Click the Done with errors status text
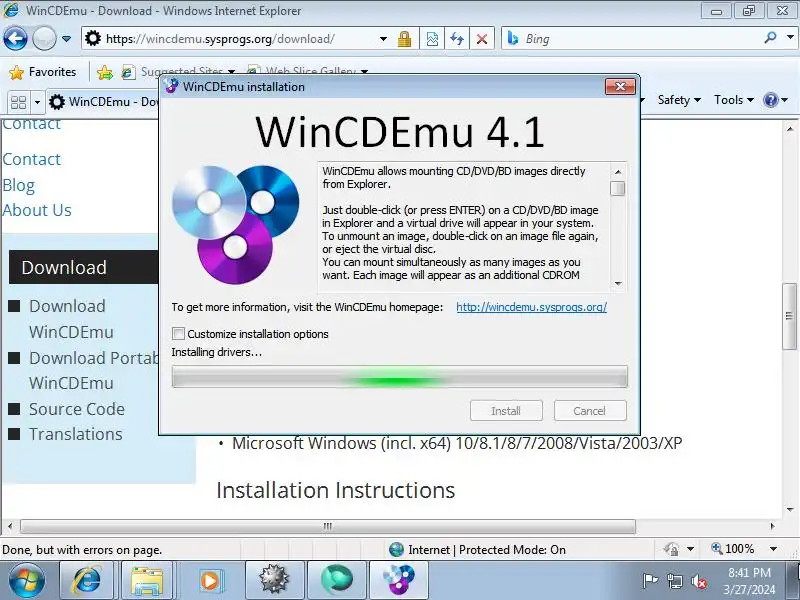This screenshot has height=600, width=800. 82,549
